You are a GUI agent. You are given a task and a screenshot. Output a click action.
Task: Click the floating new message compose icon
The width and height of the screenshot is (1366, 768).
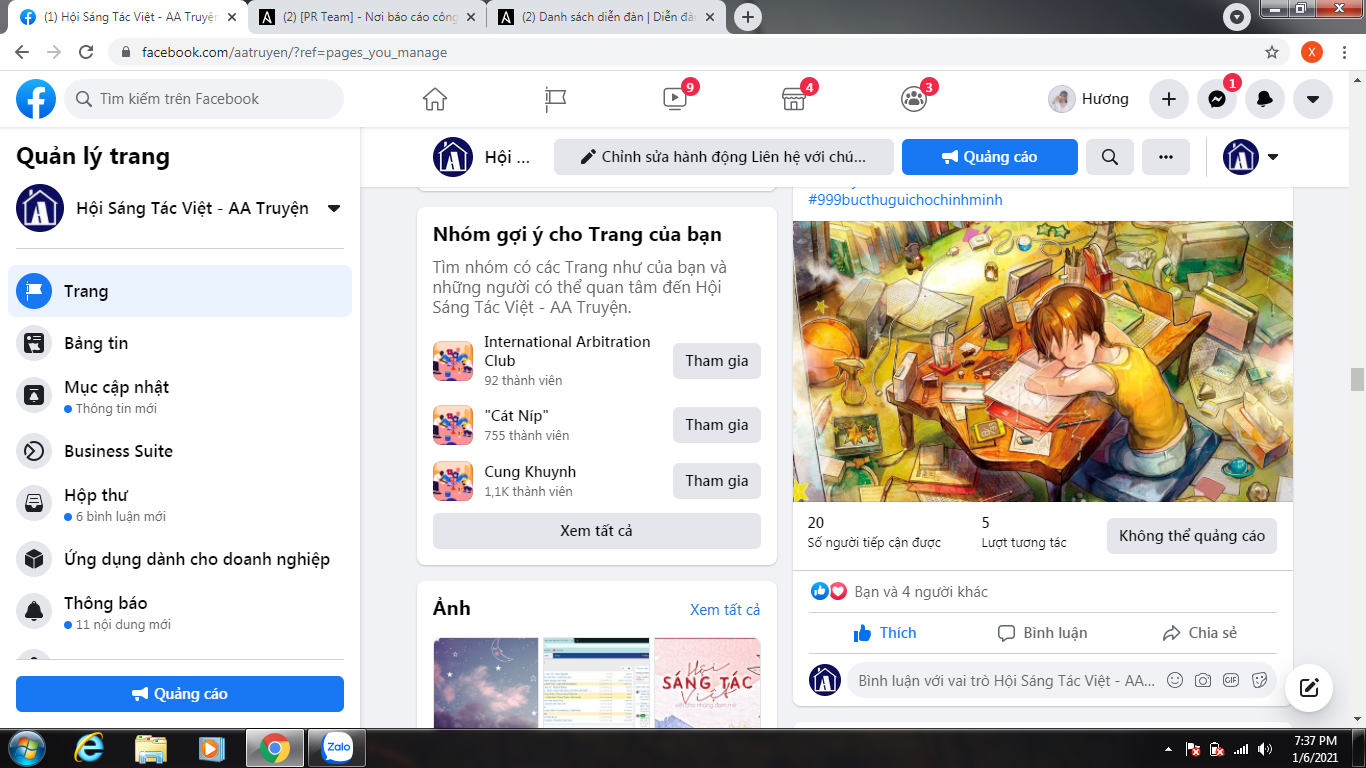[1309, 688]
